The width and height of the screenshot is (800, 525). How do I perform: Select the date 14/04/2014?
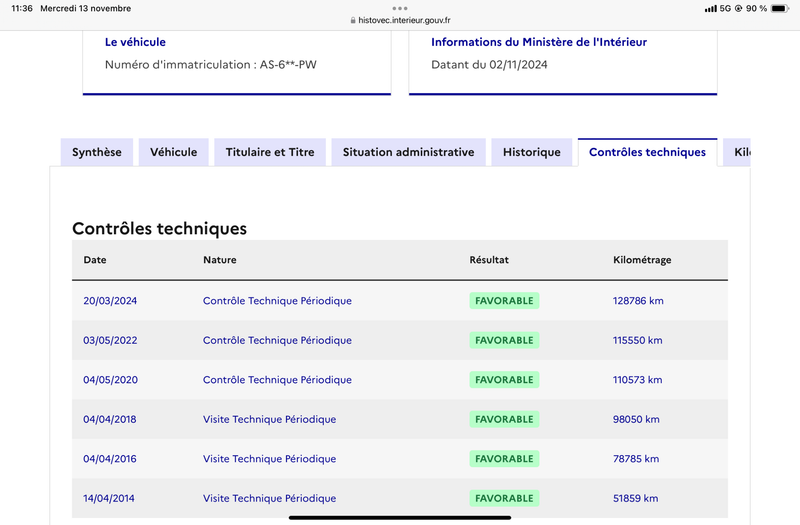click(109, 498)
